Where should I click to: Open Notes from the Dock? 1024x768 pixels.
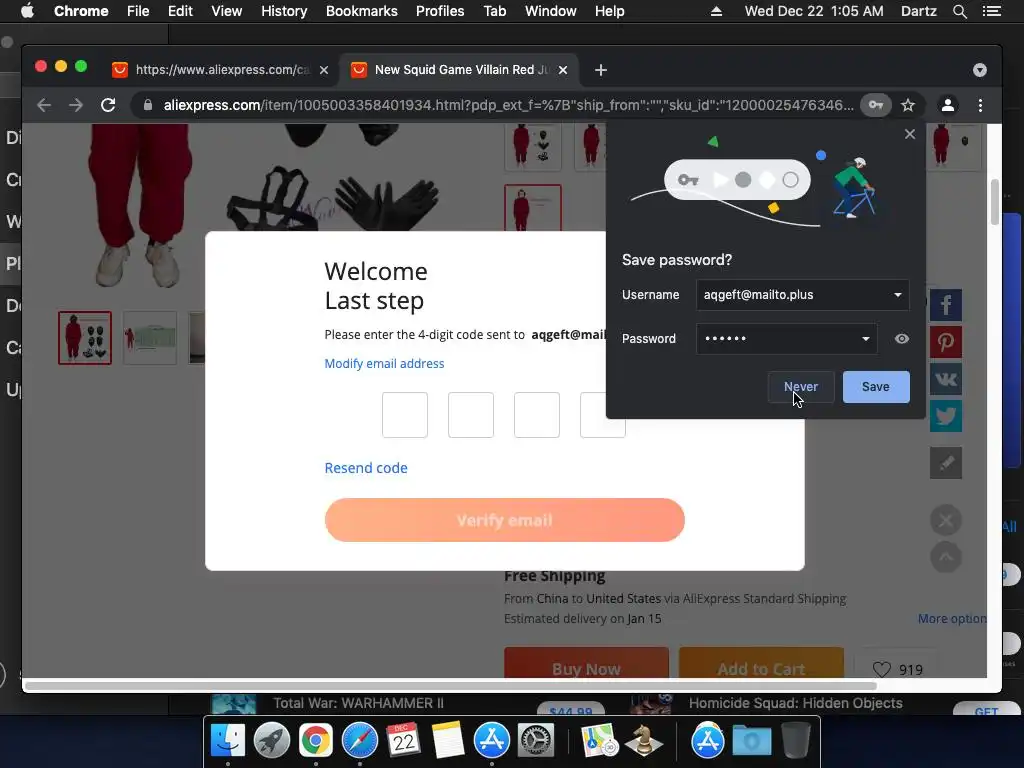point(448,741)
